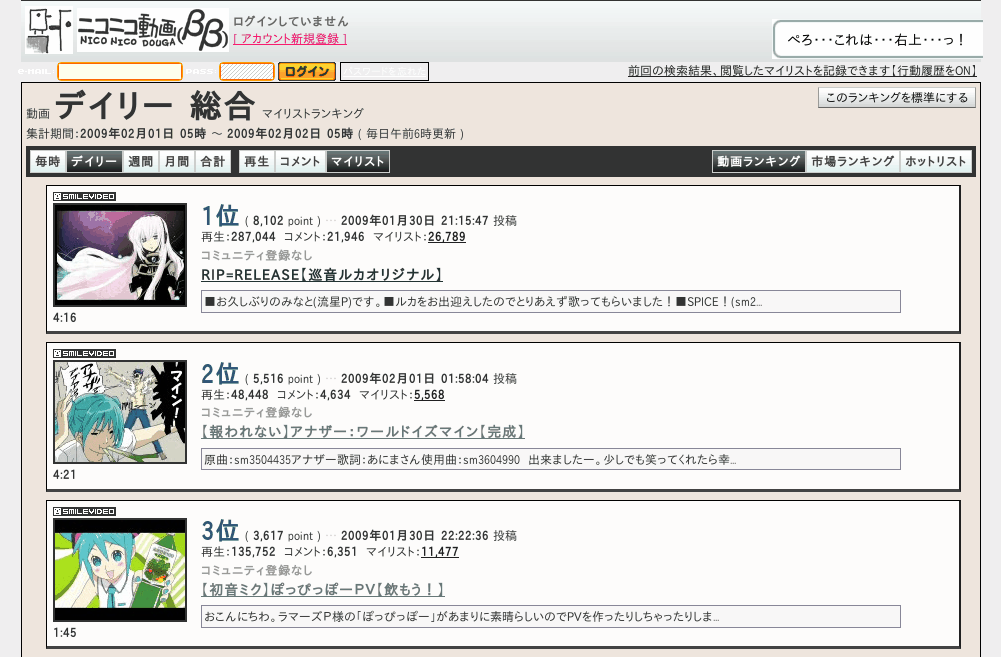
Task: Open 【初音ミク】ぽっぴっぽーPV【飲もう!】 link
Action: 322,589
